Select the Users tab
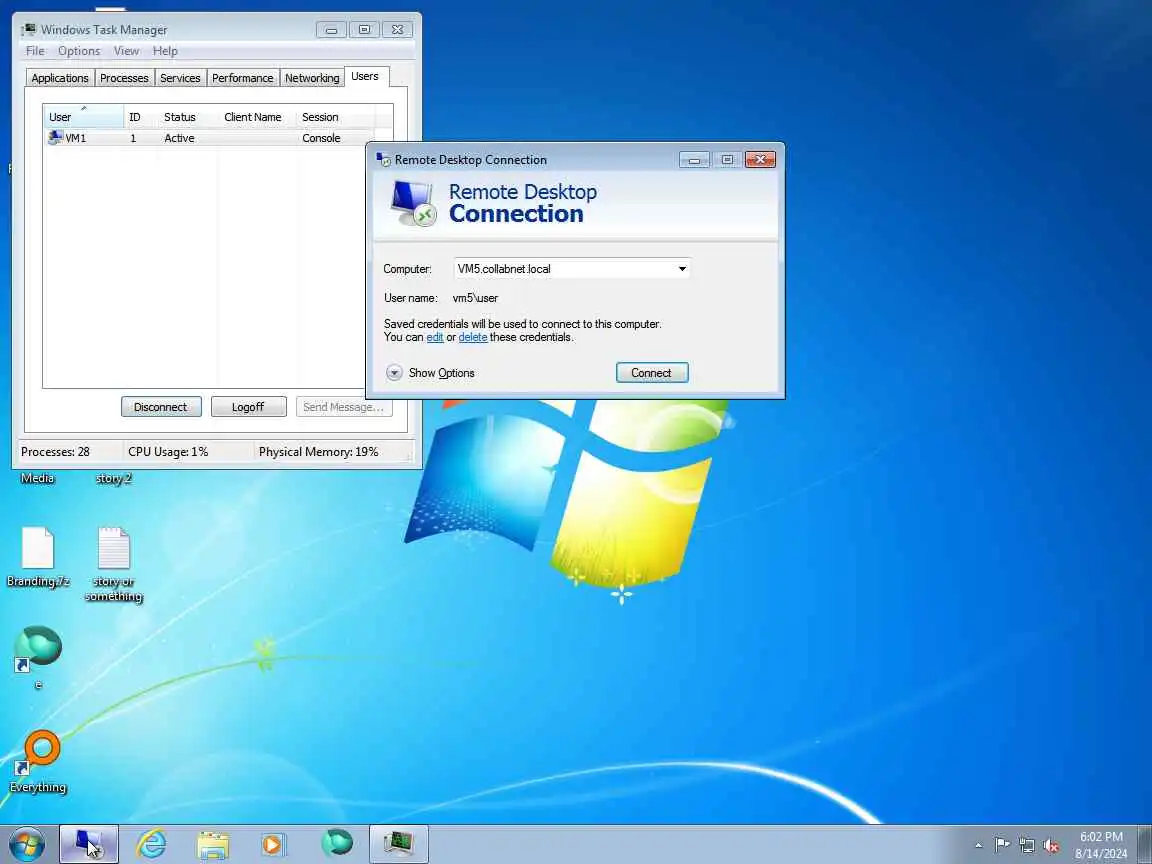This screenshot has height=864, width=1152. point(365,76)
